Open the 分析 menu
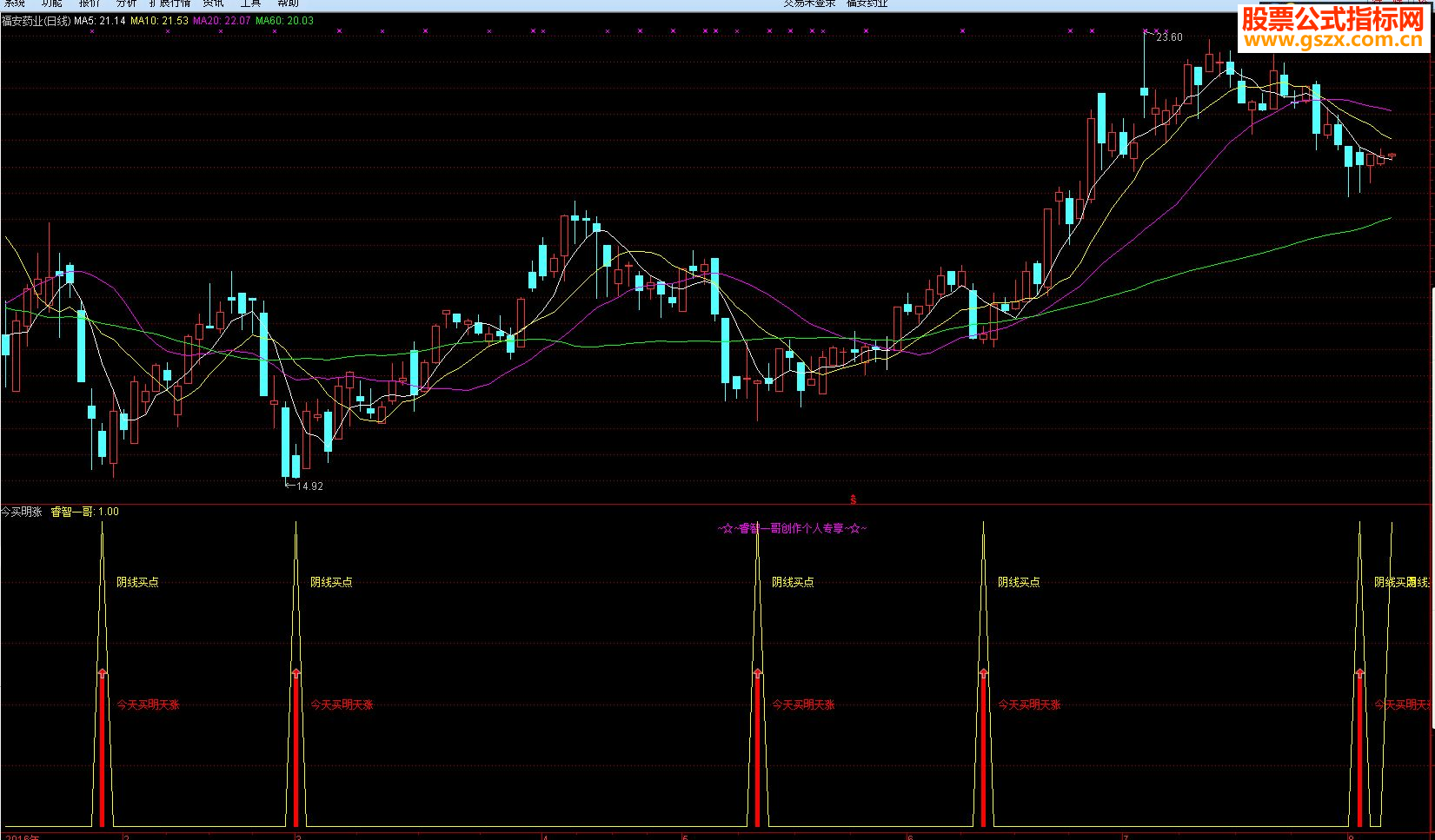This screenshot has height=840, width=1435. coord(127,3)
